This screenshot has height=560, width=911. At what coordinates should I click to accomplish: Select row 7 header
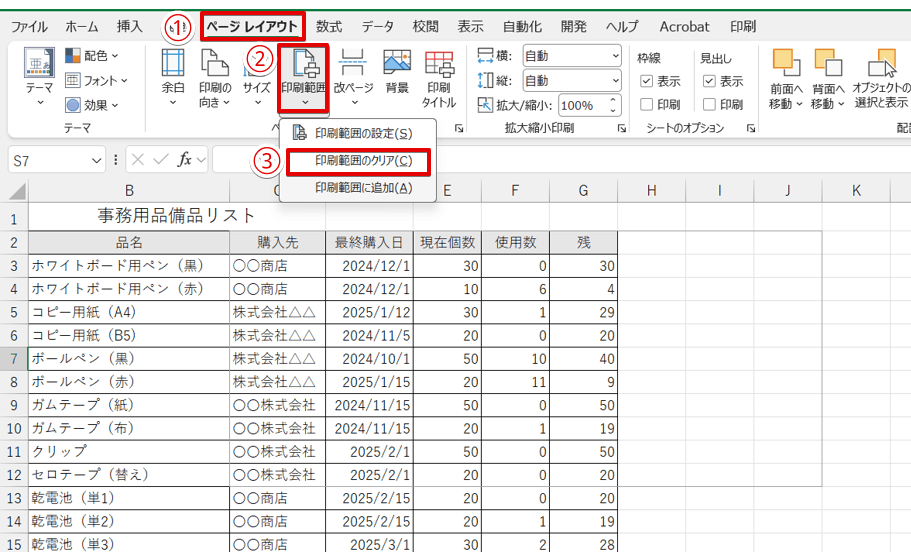[x=14, y=358]
